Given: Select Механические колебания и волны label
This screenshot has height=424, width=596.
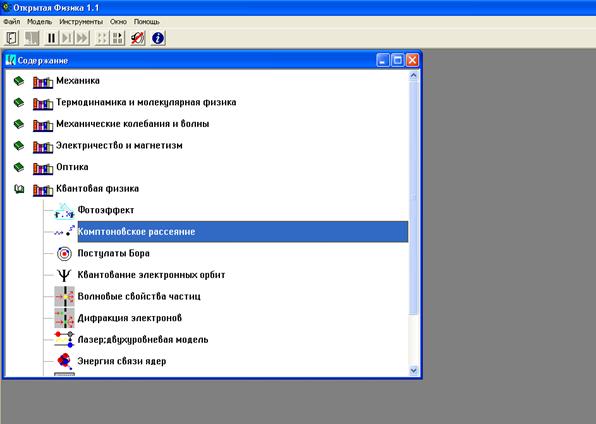Looking at the screenshot, I should pyautogui.click(x=133, y=124).
